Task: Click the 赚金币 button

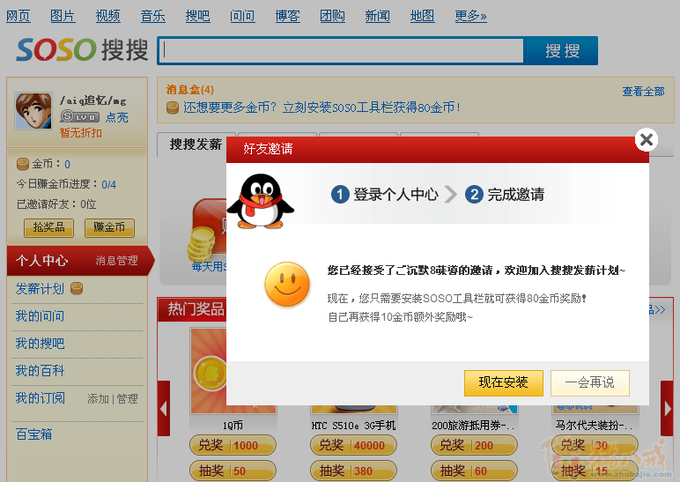Action: pos(109,228)
